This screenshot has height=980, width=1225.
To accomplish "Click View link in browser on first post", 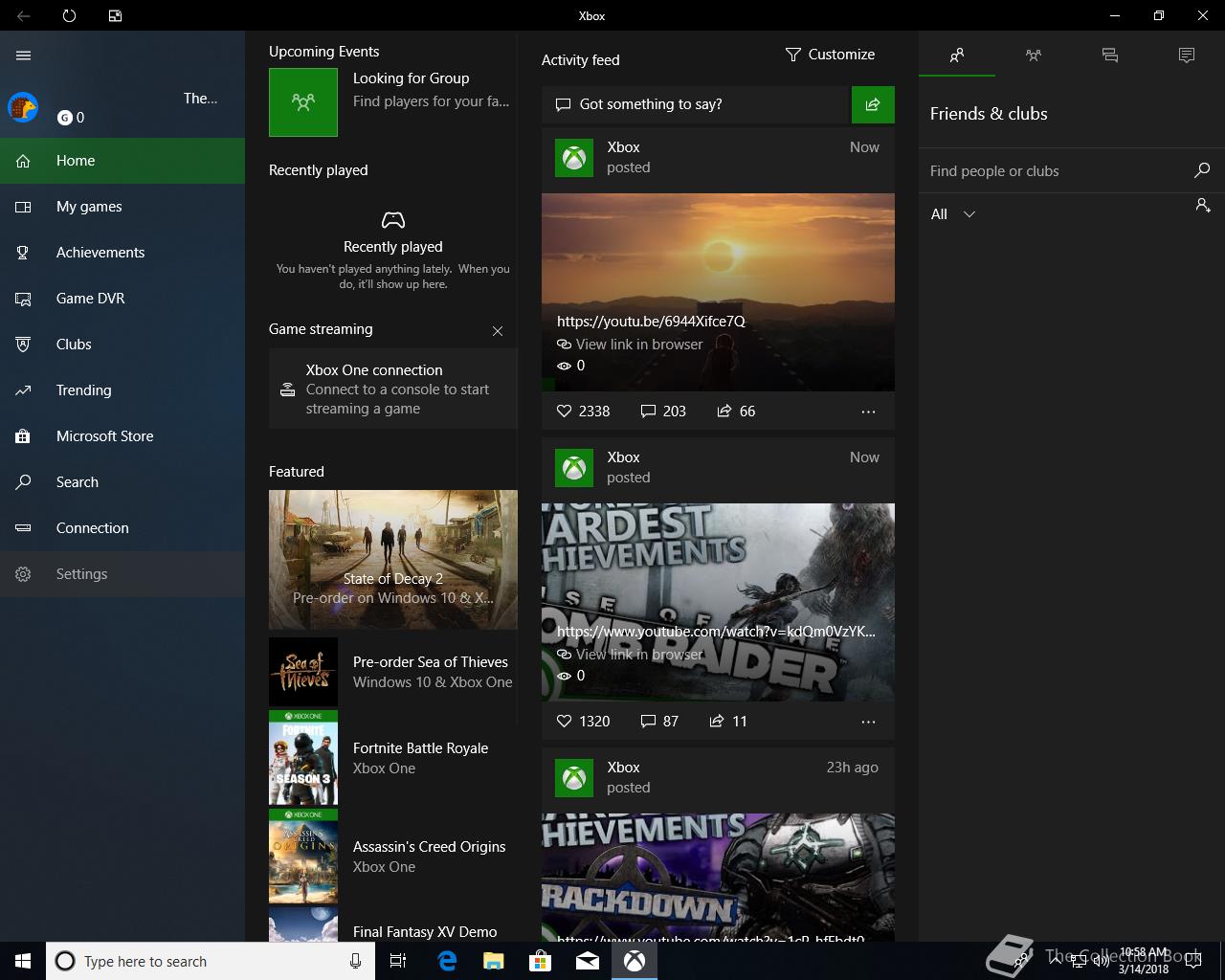I will point(630,345).
